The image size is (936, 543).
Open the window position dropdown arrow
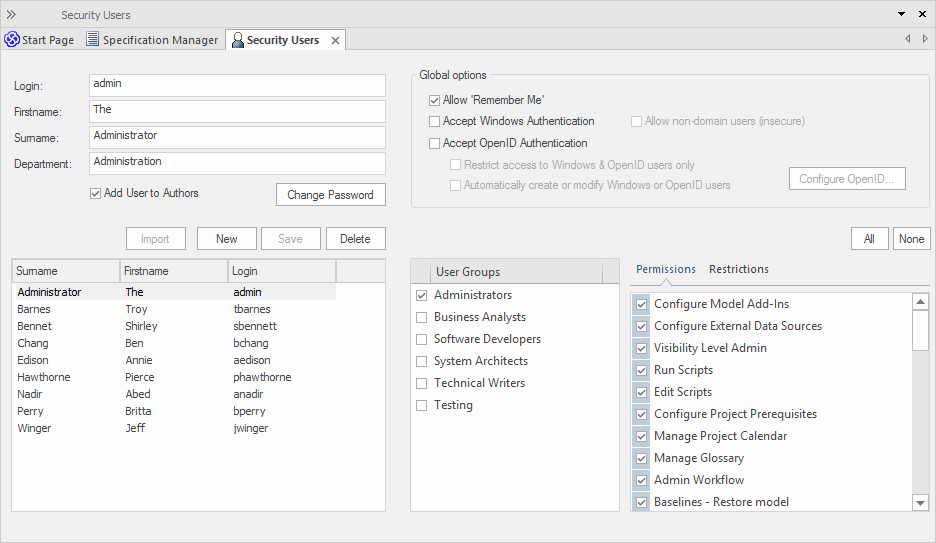tap(899, 15)
